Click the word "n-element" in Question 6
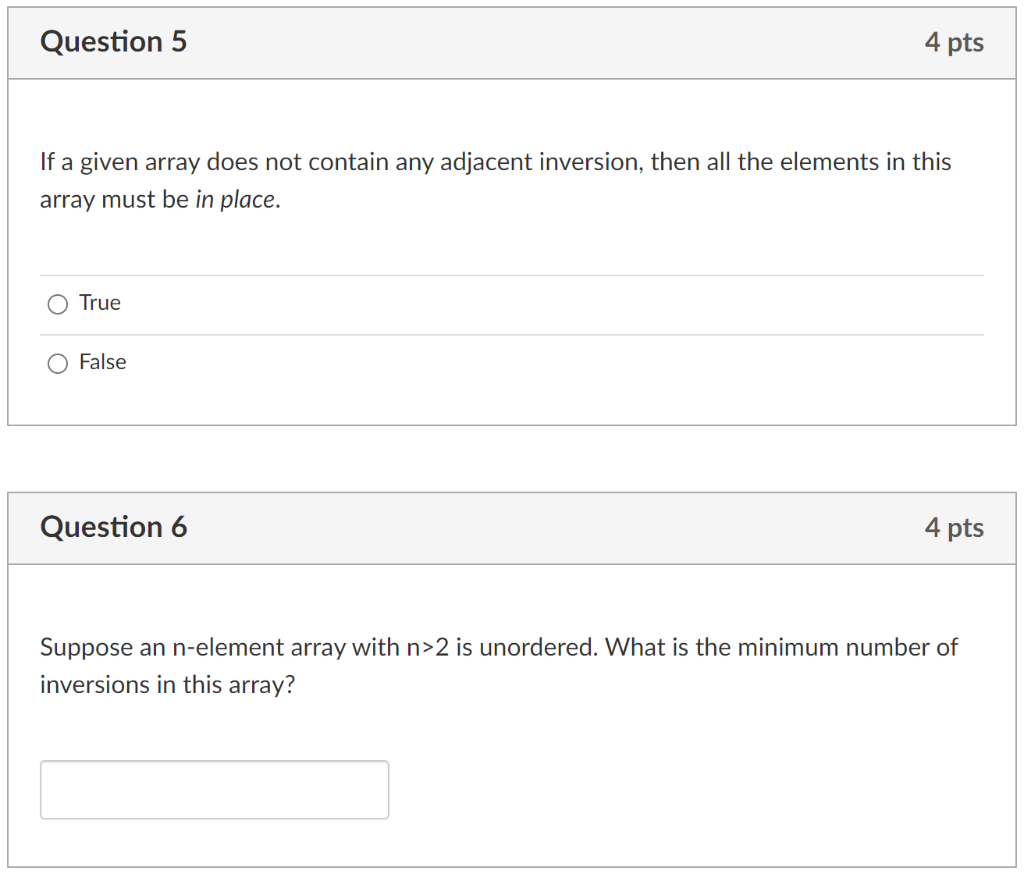This screenshot has width=1024, height=878. (228, 648)
